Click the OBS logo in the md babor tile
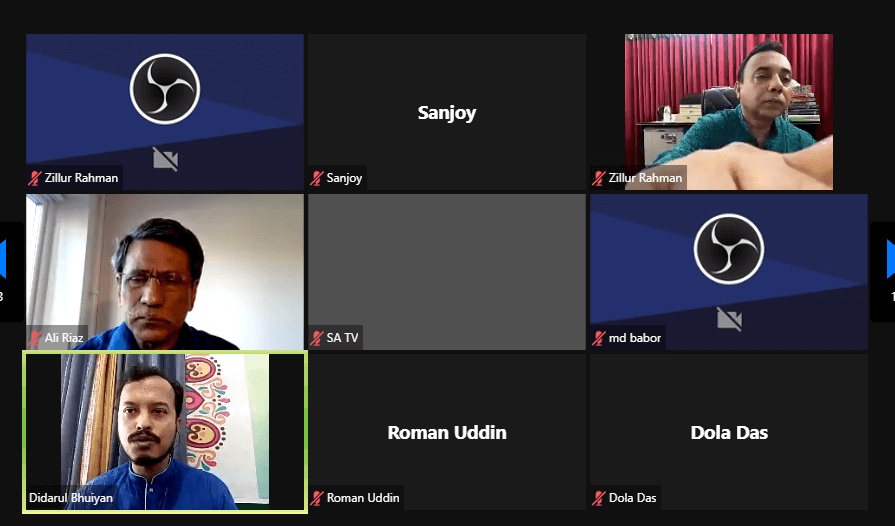This screenshot has height=526, width=895. pyautogui.click(x=729, y=249)
